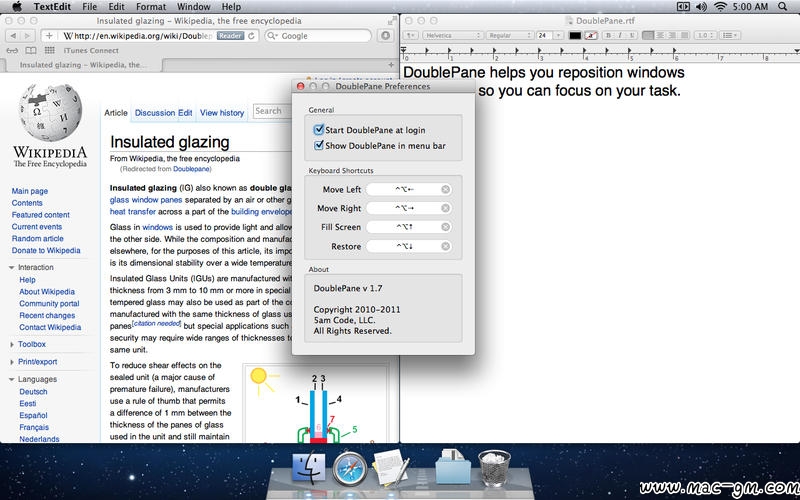Open the text color black swatch
This screenshot has height=500, width=800.
click(575, 35)
